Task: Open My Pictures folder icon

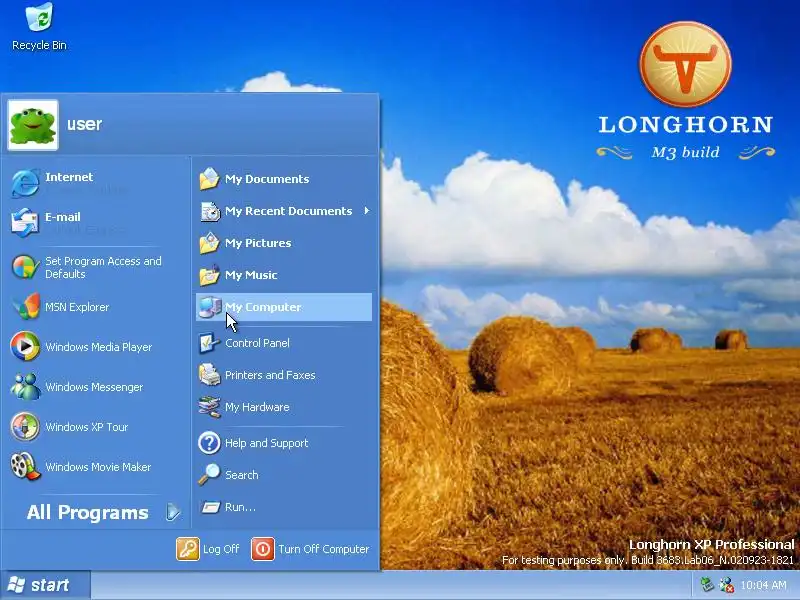Action: [209, 243]
